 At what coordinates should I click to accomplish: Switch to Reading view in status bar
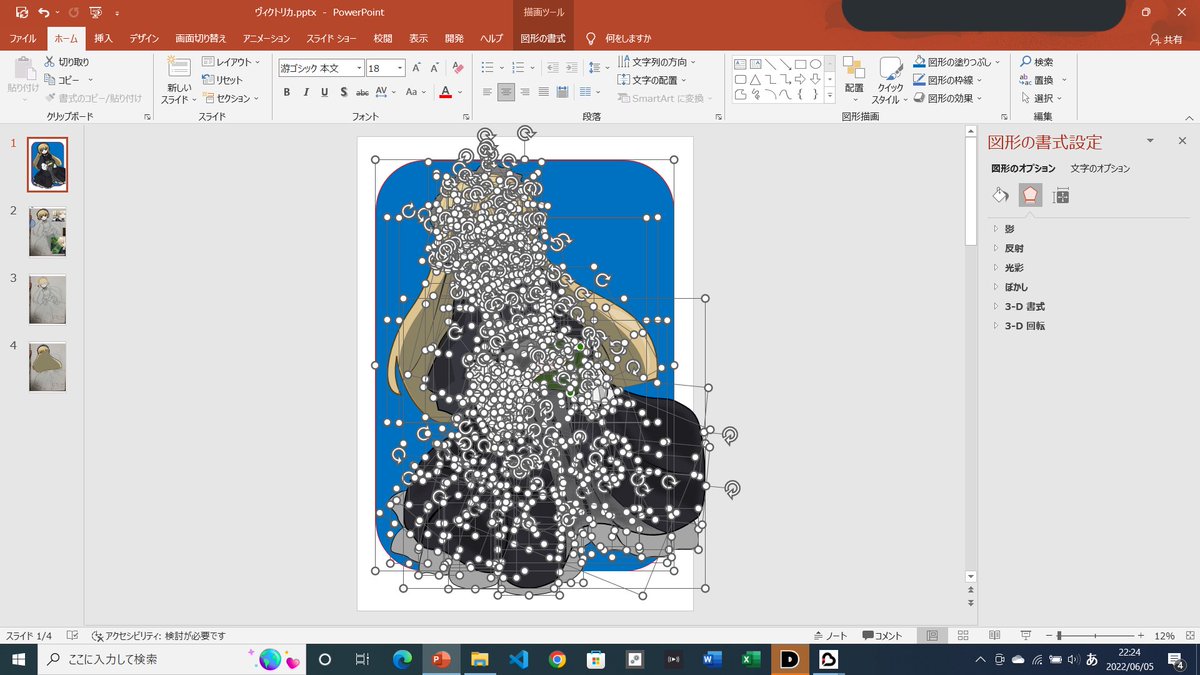click(x=995, y=636)
